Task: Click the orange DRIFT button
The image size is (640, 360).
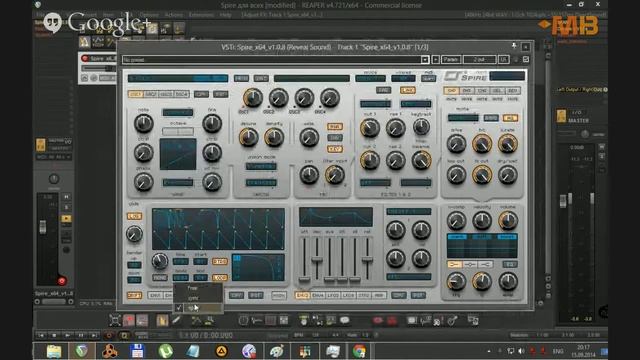Action: pos(134,295)
